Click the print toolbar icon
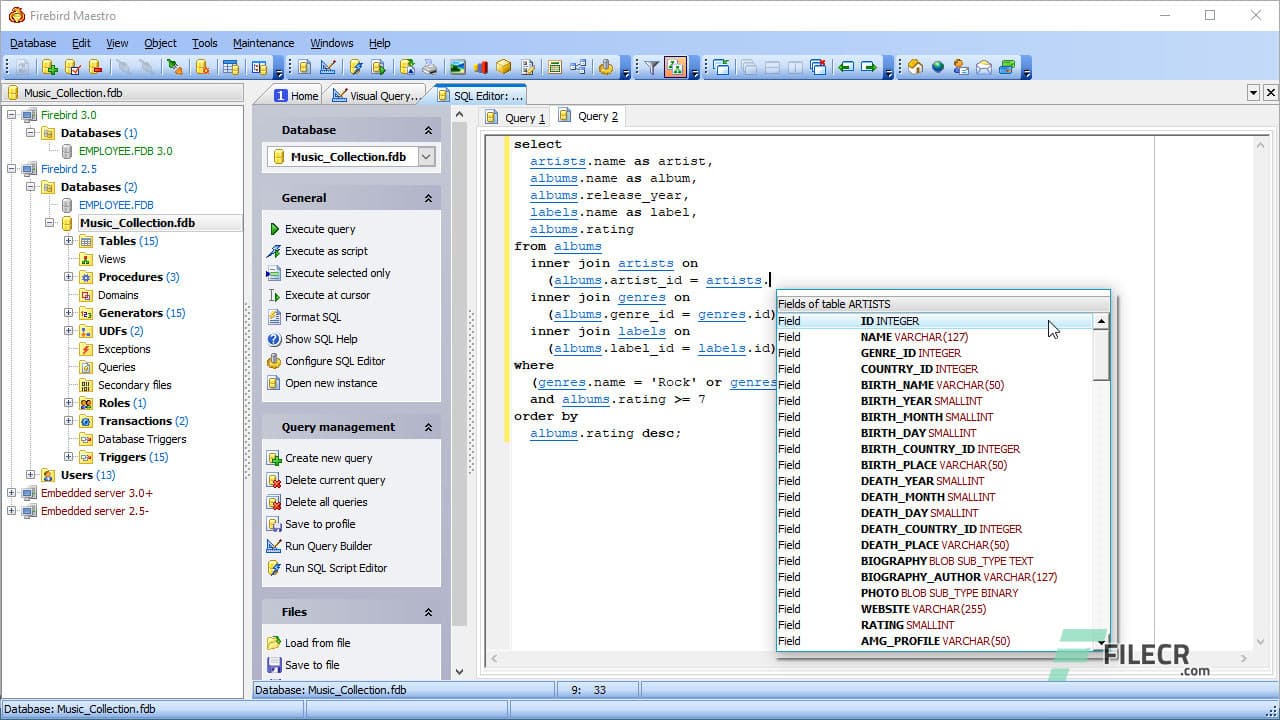 tap(429, 67)
